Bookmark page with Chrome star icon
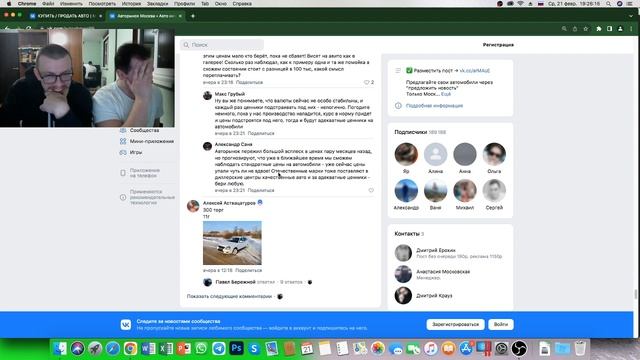 586,29
